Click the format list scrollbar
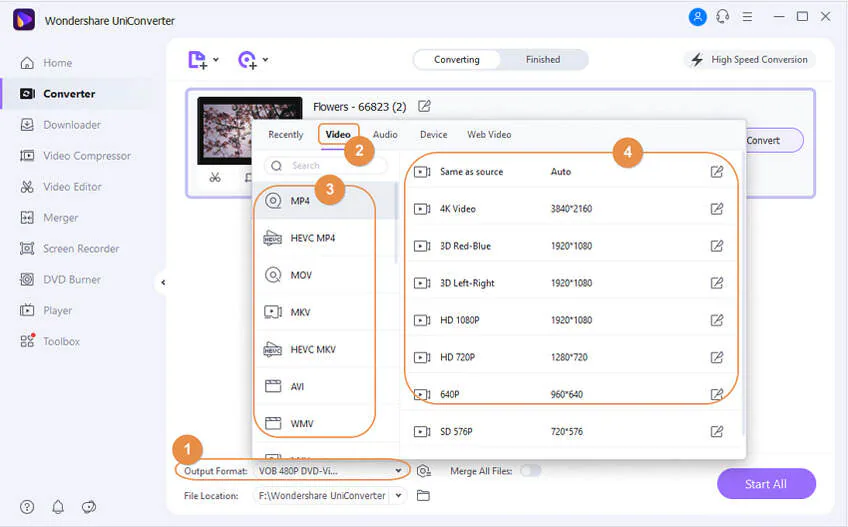Screen dimensions: 848x527 point(396,223)
